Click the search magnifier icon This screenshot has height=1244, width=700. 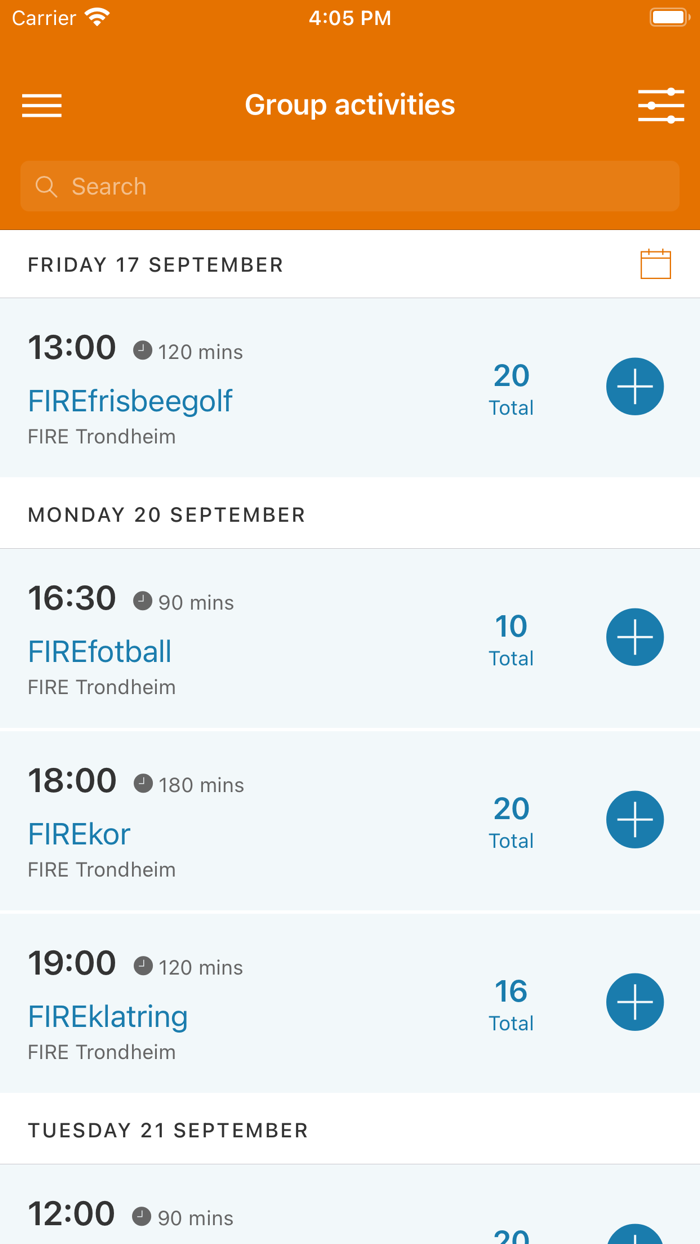pyautogui.click(x=46, y=186)
